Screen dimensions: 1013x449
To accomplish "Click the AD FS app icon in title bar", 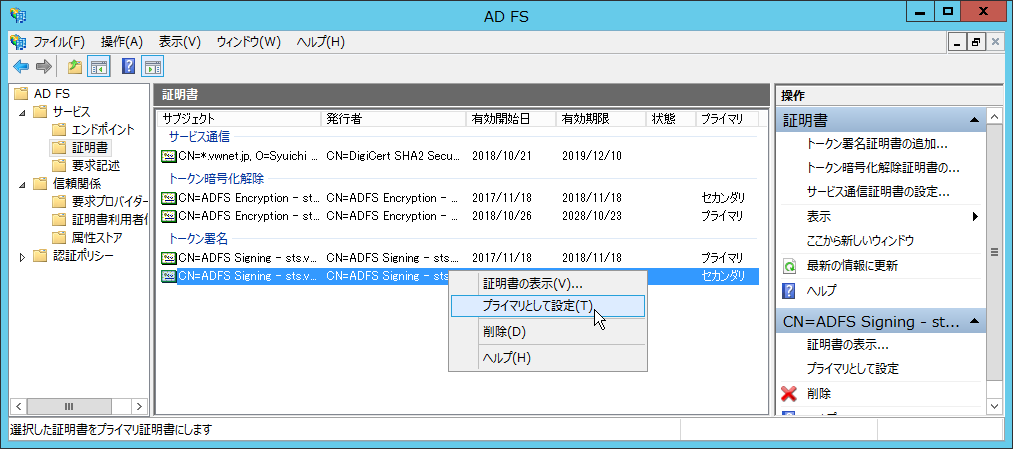I will point(18,16).
